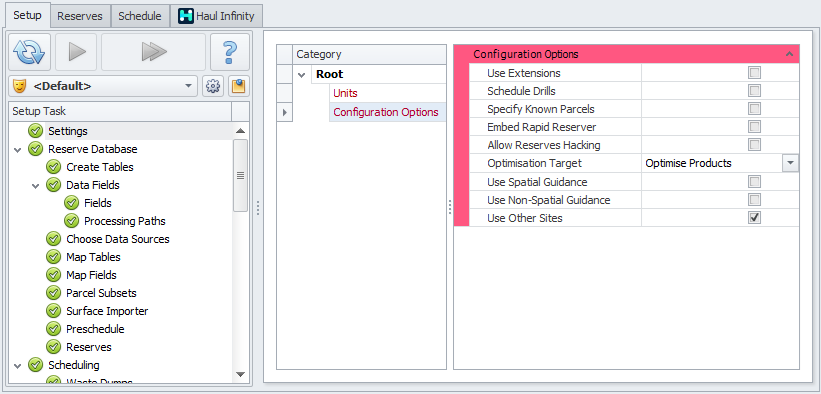821x394 pixels.
Task: Click row indicator arrow beside Configuration Options
Action: click(284, 112)
